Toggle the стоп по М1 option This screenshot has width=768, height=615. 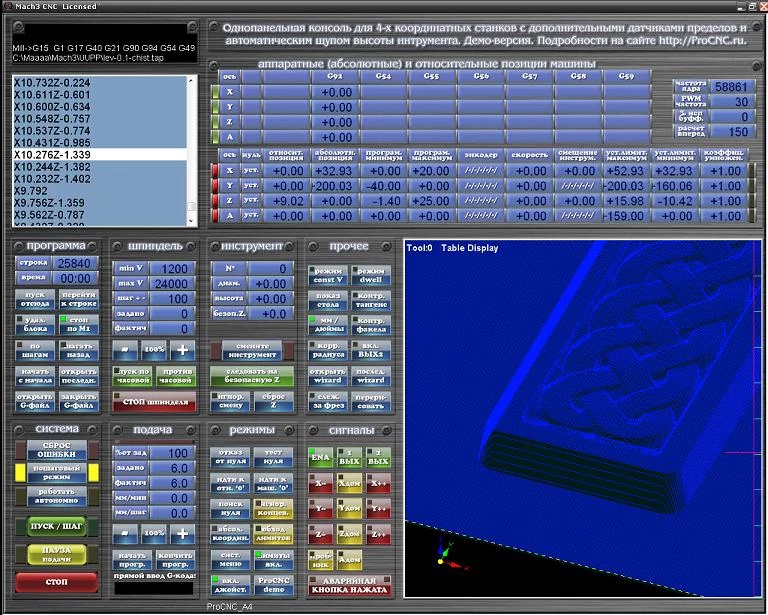tap(78, 324)
